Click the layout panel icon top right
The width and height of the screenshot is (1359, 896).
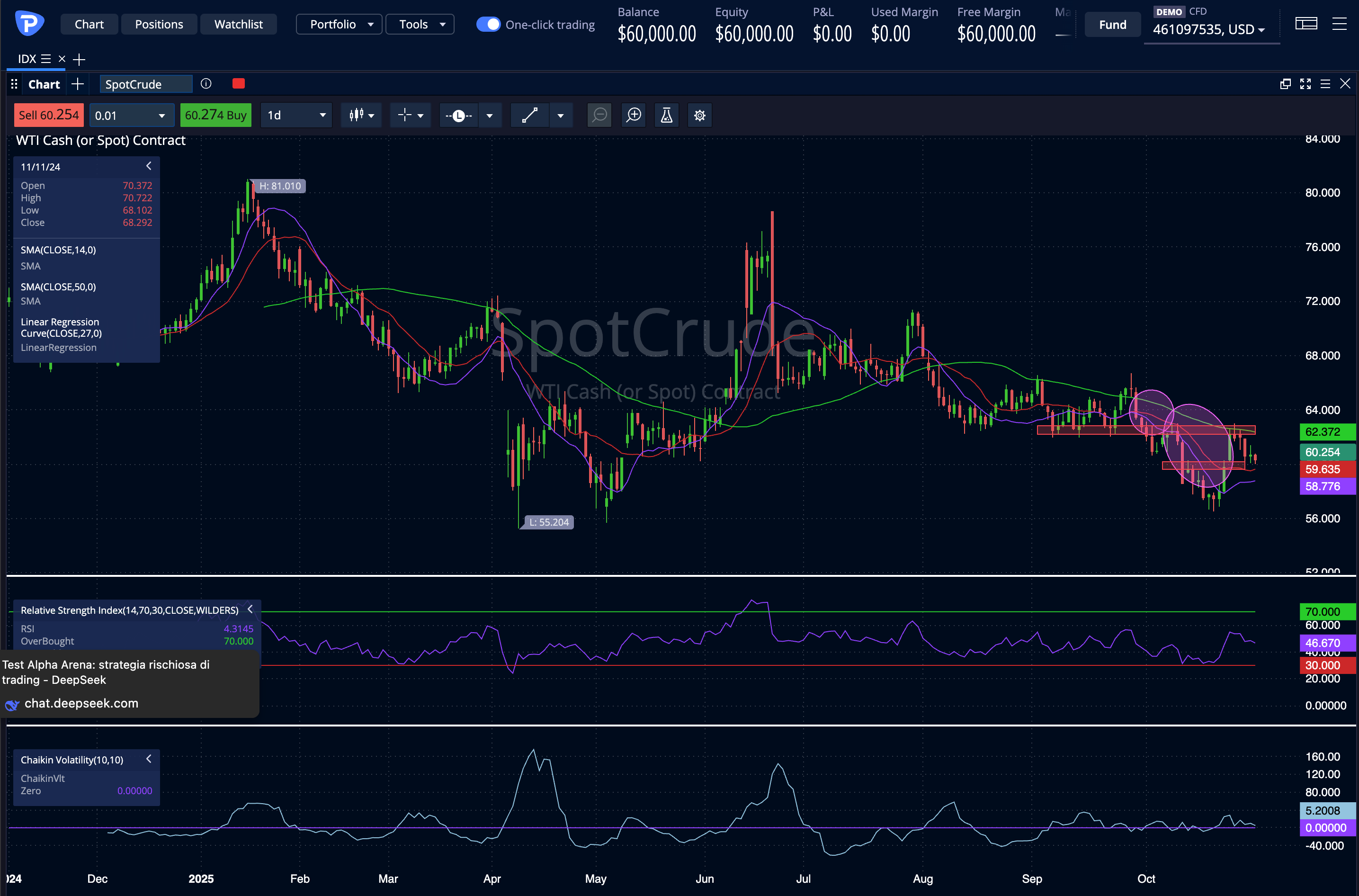pyautogui.click(x=1306, y=24)
